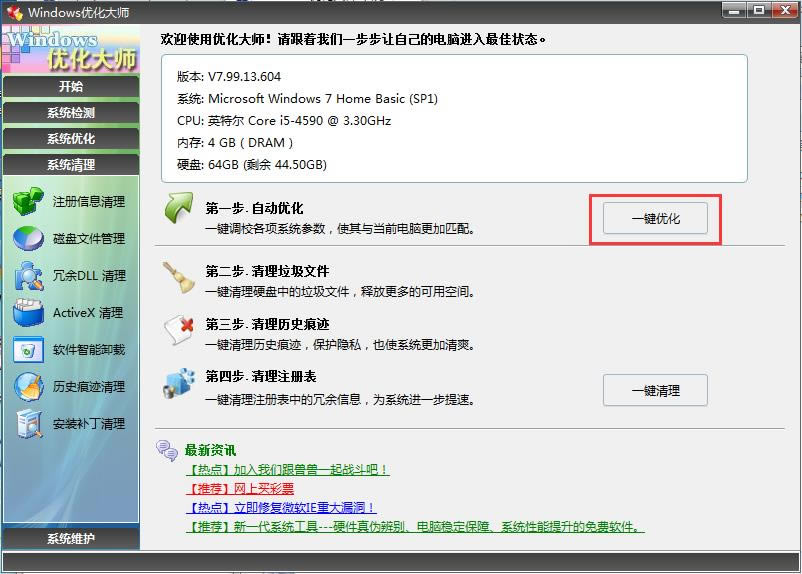This screenshot has height=574, width=802.
Task: Click the 最新资讯 heading
Action: pos(210,450)
